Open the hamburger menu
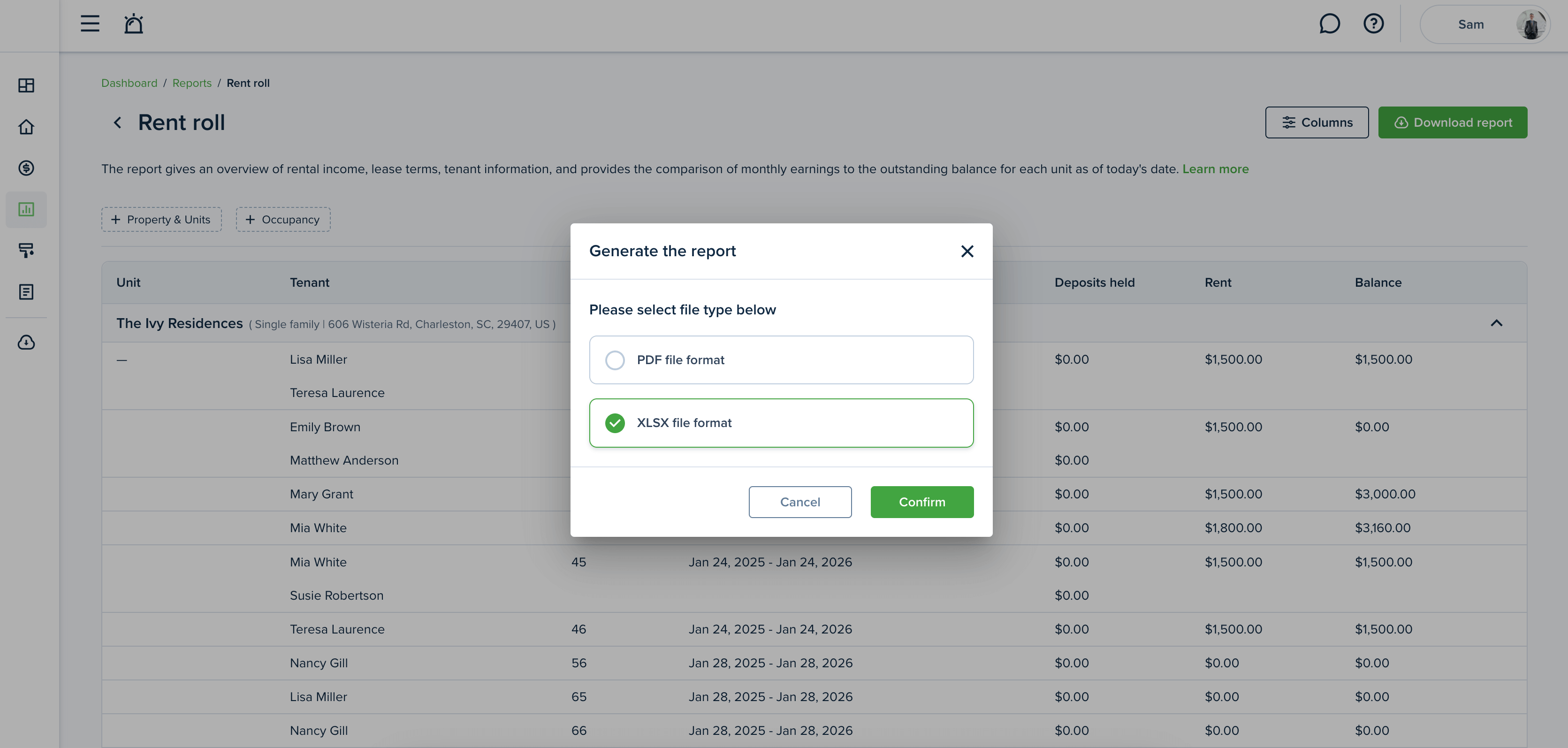The image size is (1568, 748). click(x=90, y=24)
